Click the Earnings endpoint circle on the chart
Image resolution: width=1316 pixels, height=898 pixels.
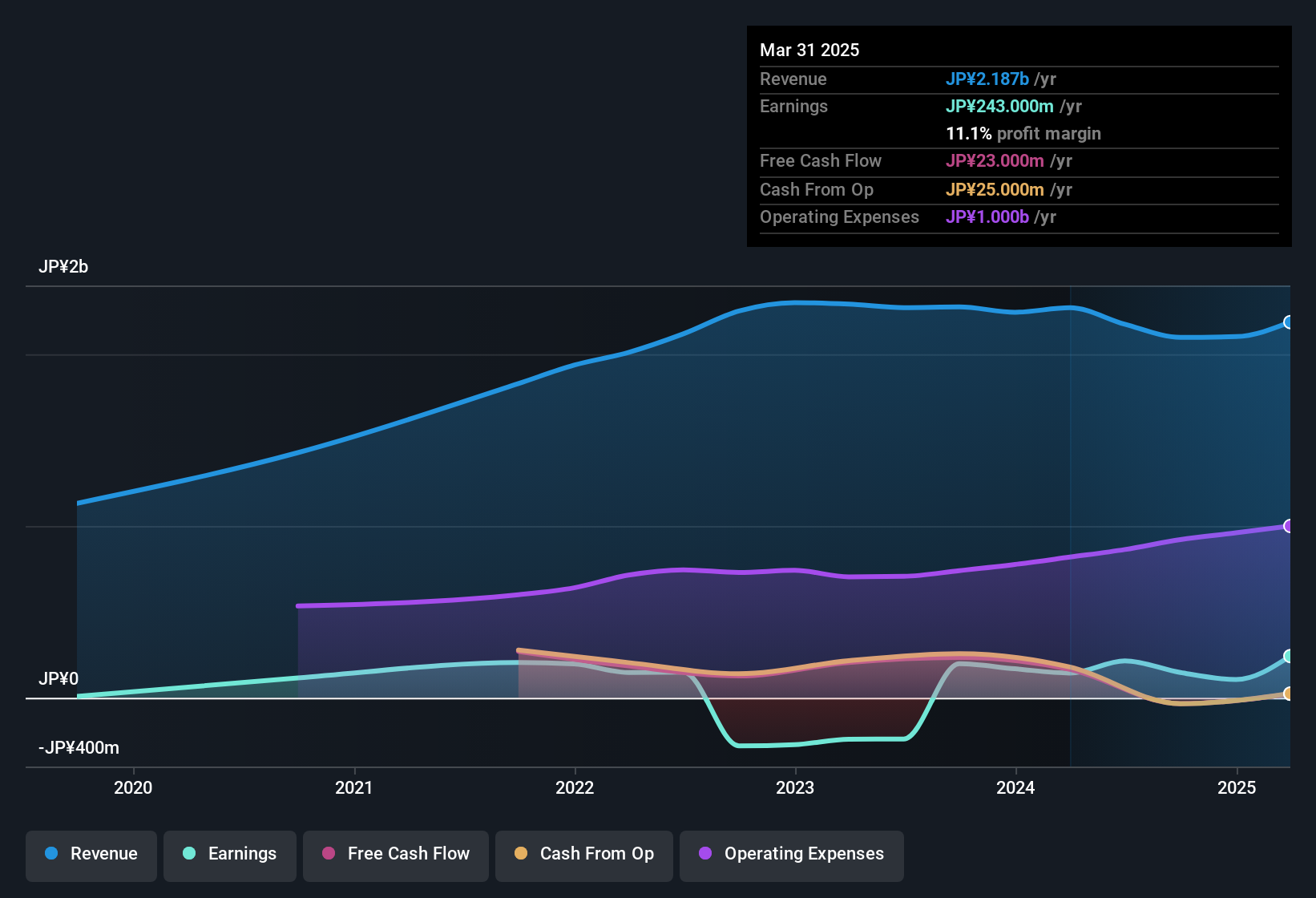(x=1289, y=655)
